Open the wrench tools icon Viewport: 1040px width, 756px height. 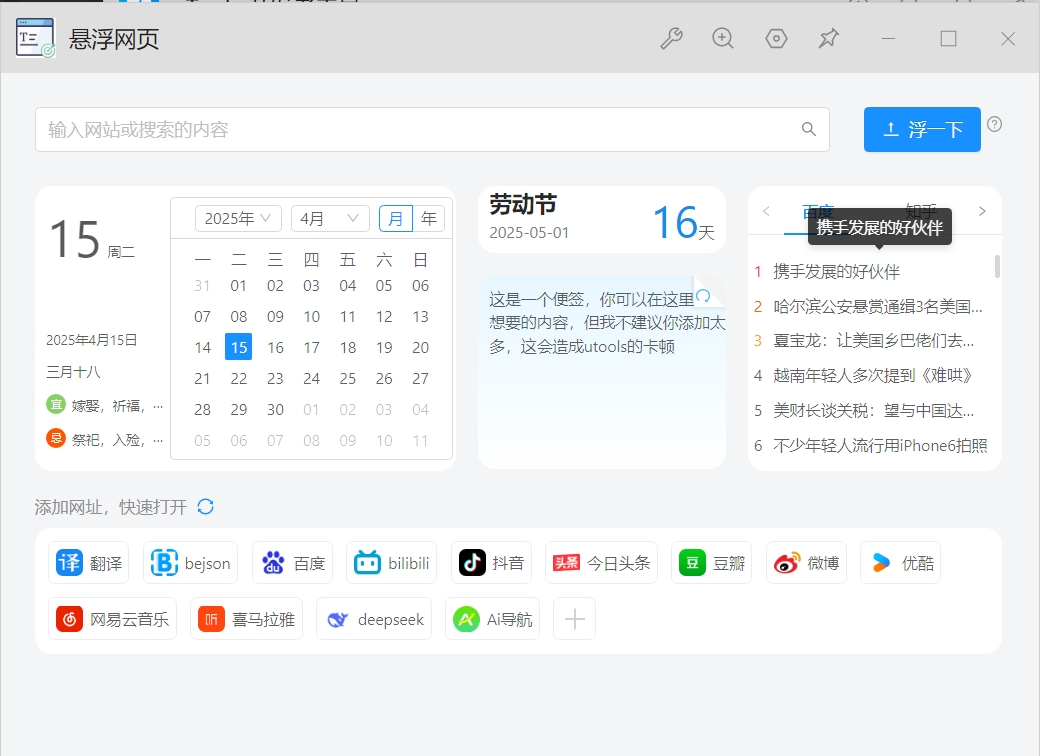point(671,39)
